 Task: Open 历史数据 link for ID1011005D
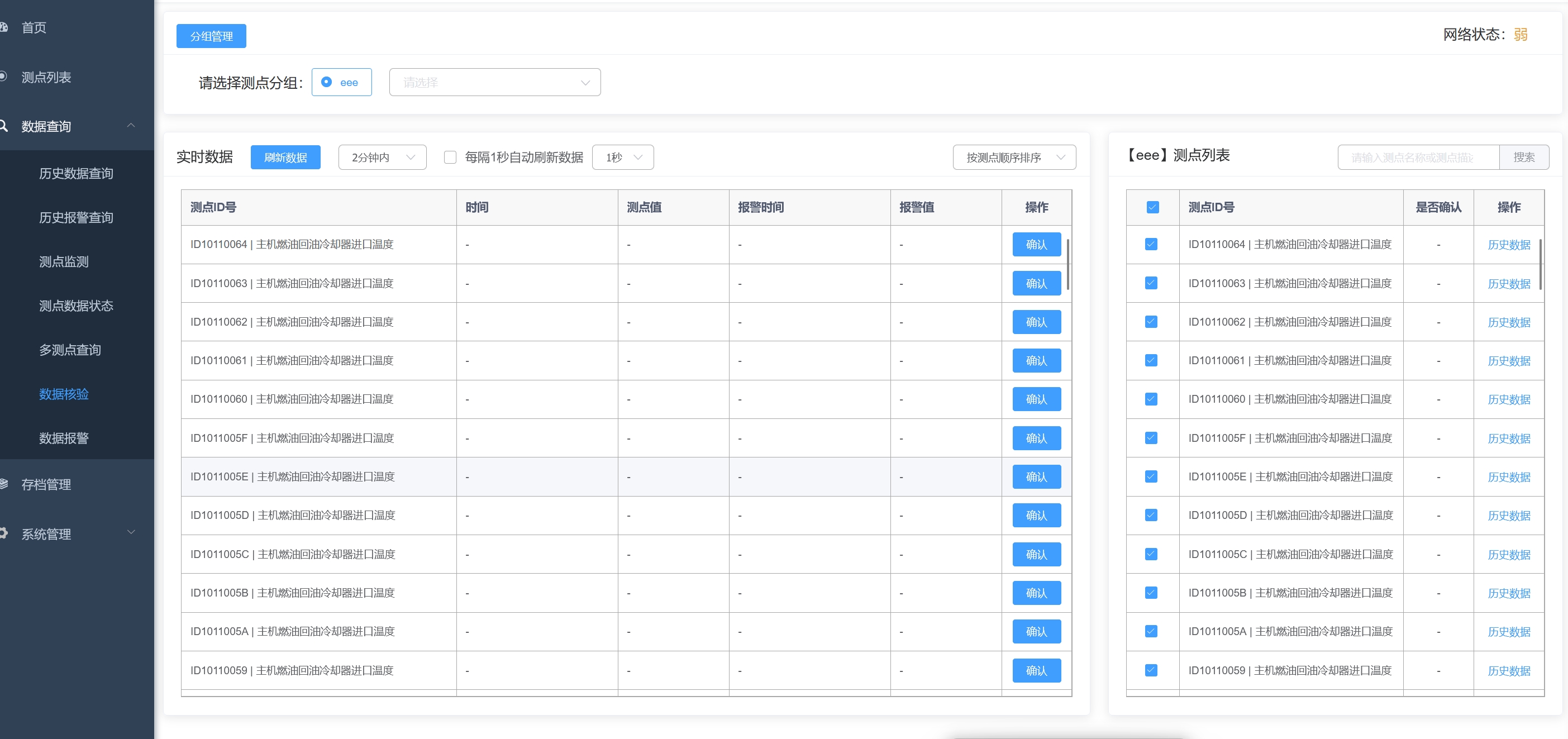click(1509, 516)
